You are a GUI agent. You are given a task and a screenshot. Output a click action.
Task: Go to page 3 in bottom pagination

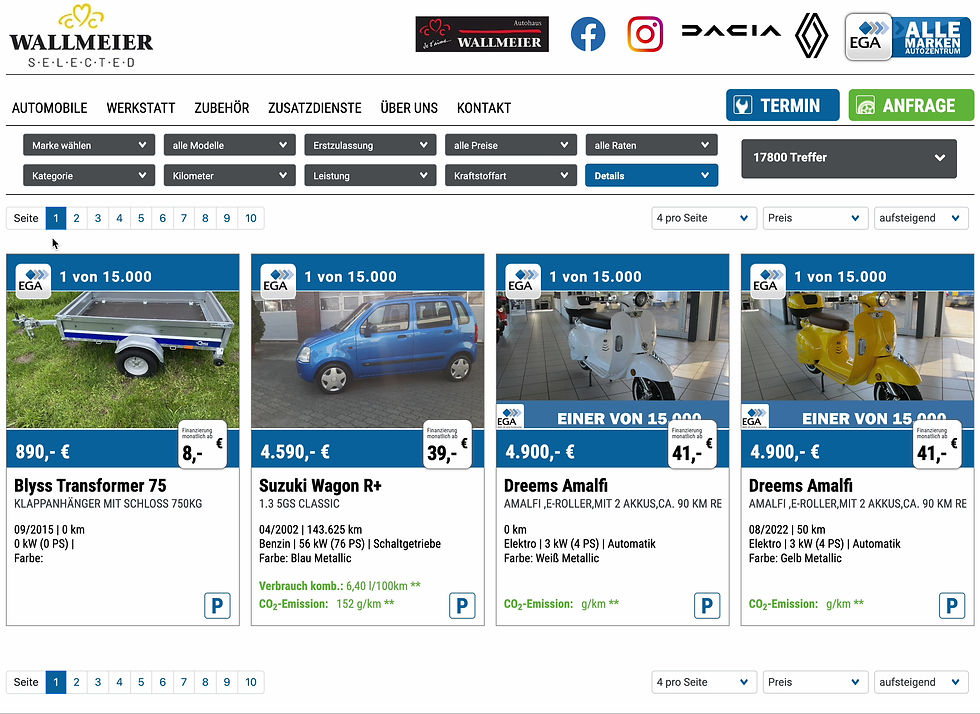[98, 682]
